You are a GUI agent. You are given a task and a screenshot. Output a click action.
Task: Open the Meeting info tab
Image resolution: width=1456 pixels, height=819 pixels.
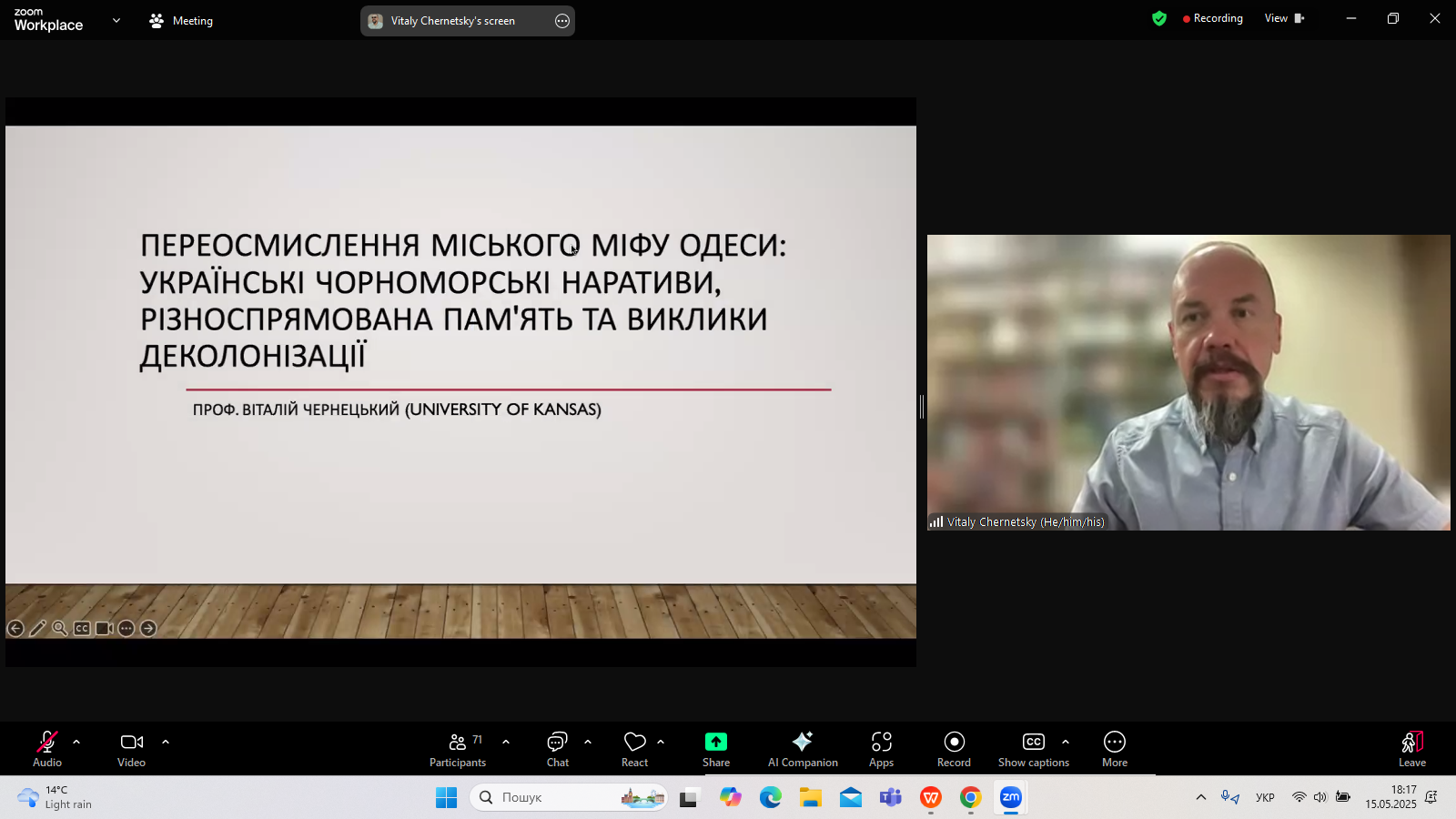point(181,21)
